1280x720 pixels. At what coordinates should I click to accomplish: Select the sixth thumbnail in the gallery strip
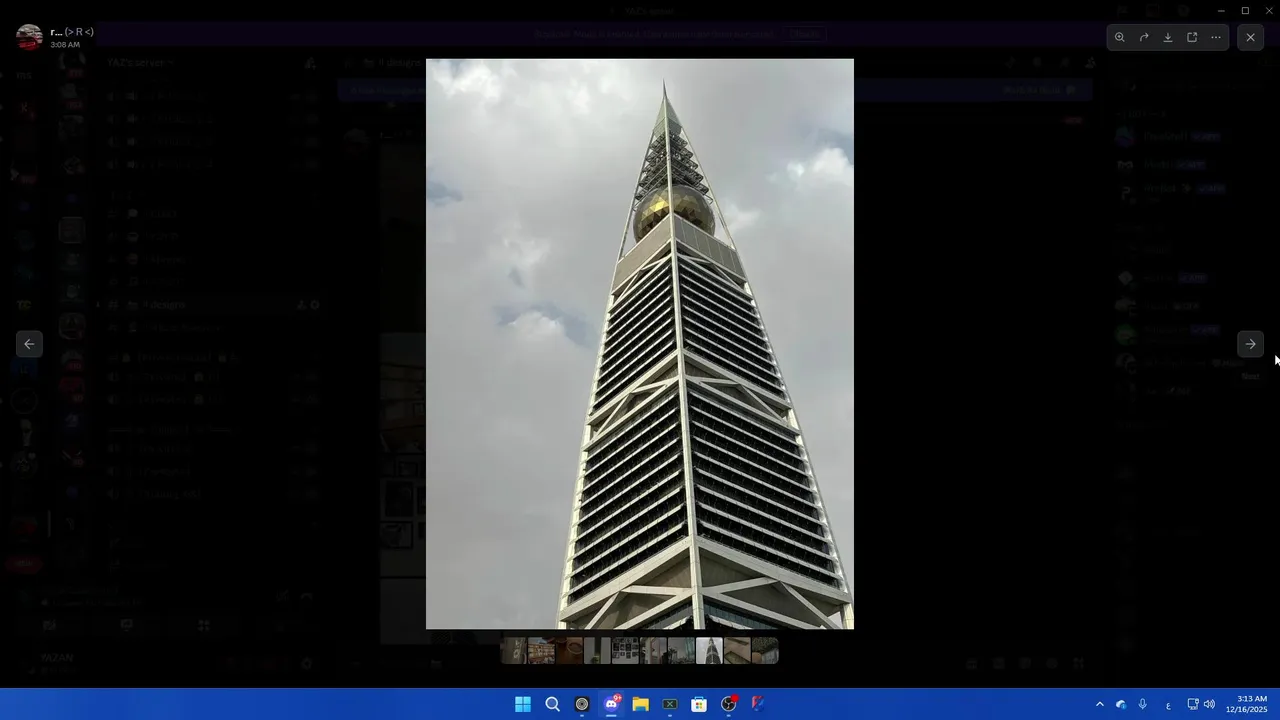[653, 651]
